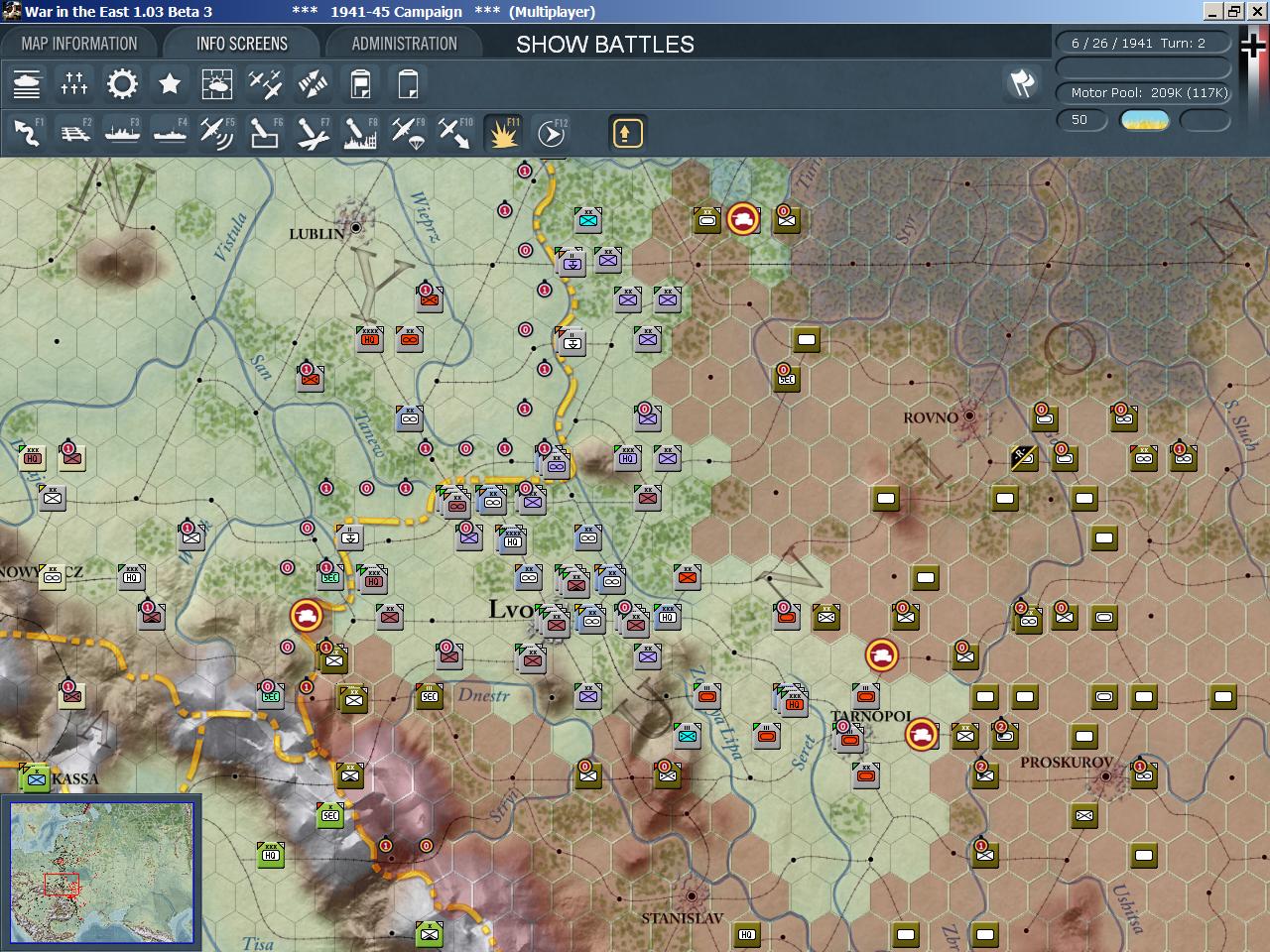1270x952 pixels.
Task: Open the victory star icon
Action: click(x=170, y=84)
